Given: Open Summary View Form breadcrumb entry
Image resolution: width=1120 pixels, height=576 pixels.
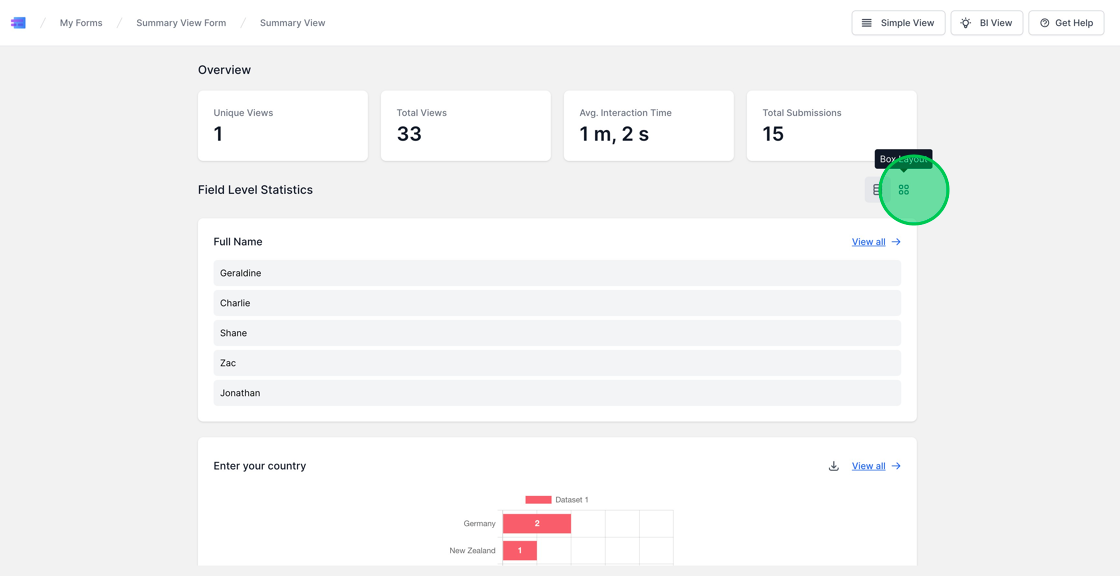Looking at the screenshot, I should (x=180, y=22).
